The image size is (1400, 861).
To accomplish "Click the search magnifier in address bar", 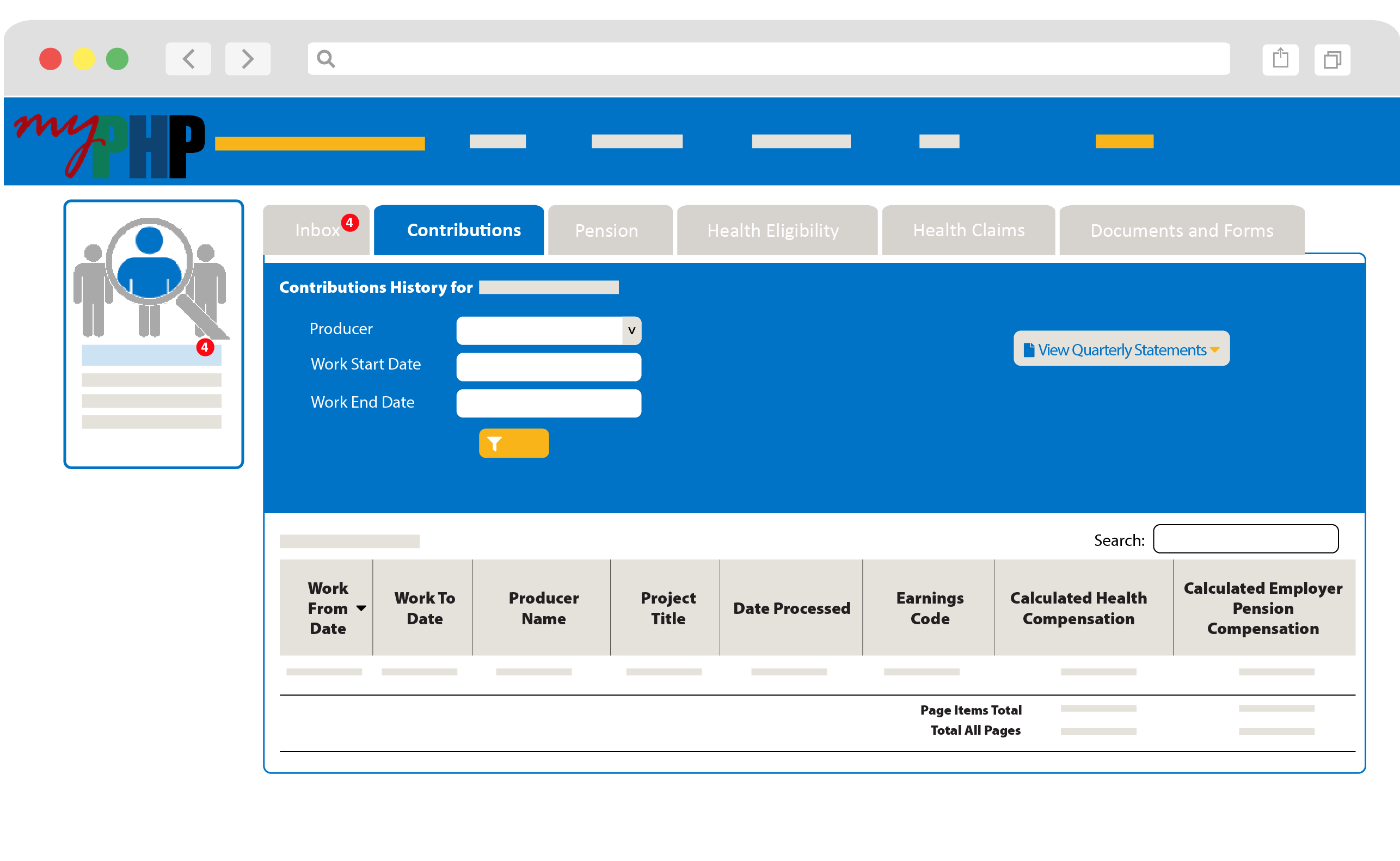I will click(326, 59).
